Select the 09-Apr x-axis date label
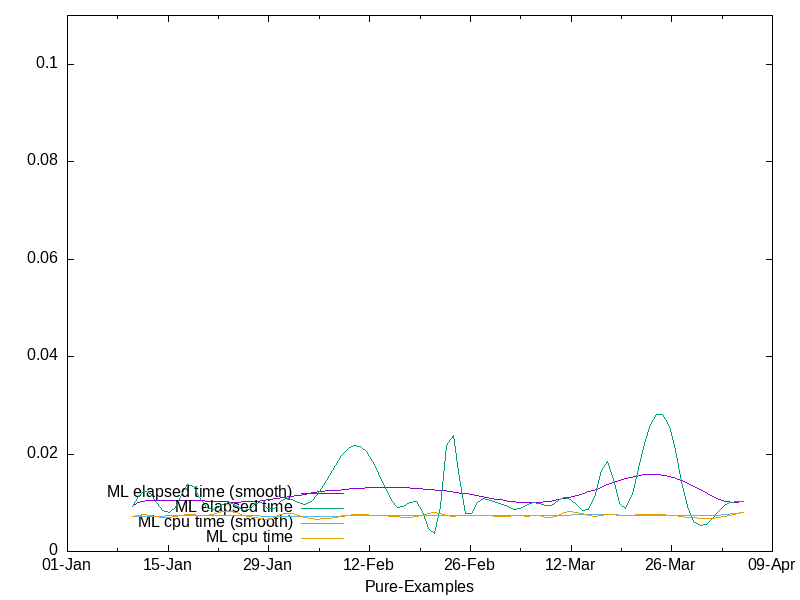Image resolution: width=800 pixels, height=600 pixels. point(770,565)
